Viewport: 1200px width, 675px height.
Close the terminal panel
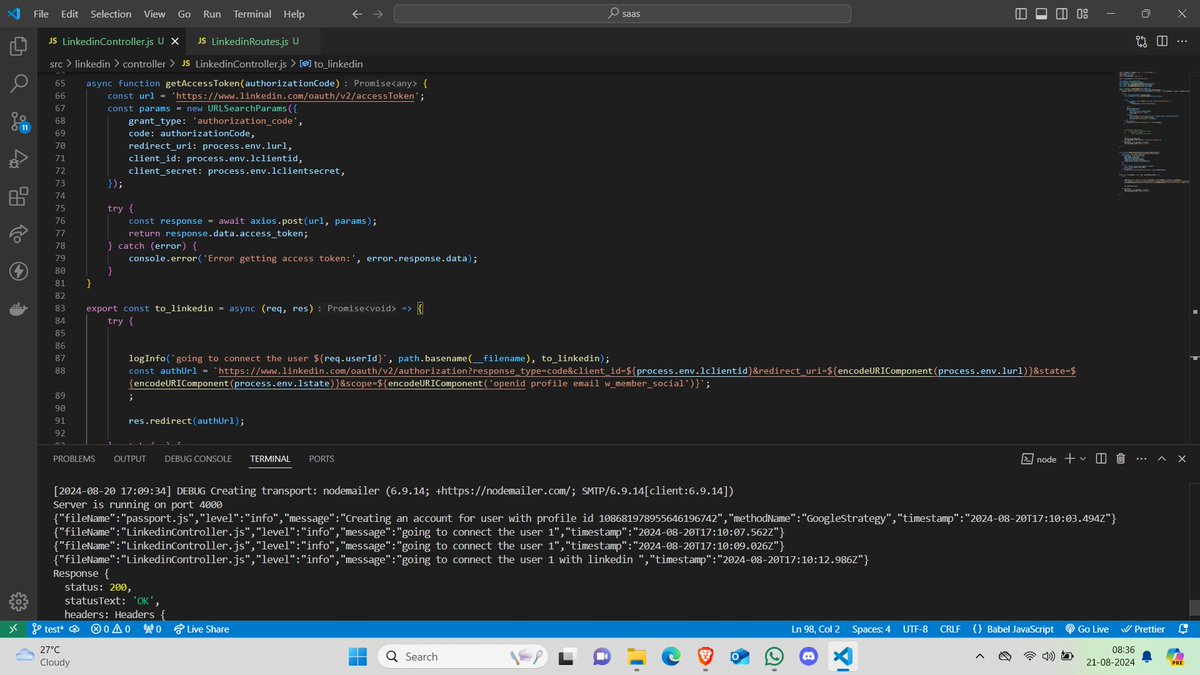coord(1183,458)
